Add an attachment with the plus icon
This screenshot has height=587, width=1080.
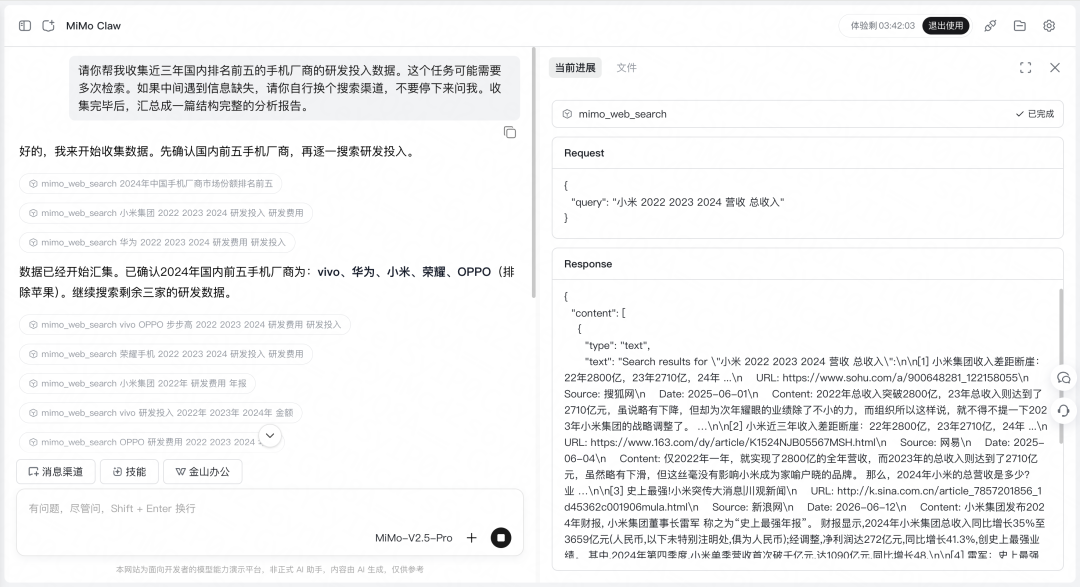point(471,537)
